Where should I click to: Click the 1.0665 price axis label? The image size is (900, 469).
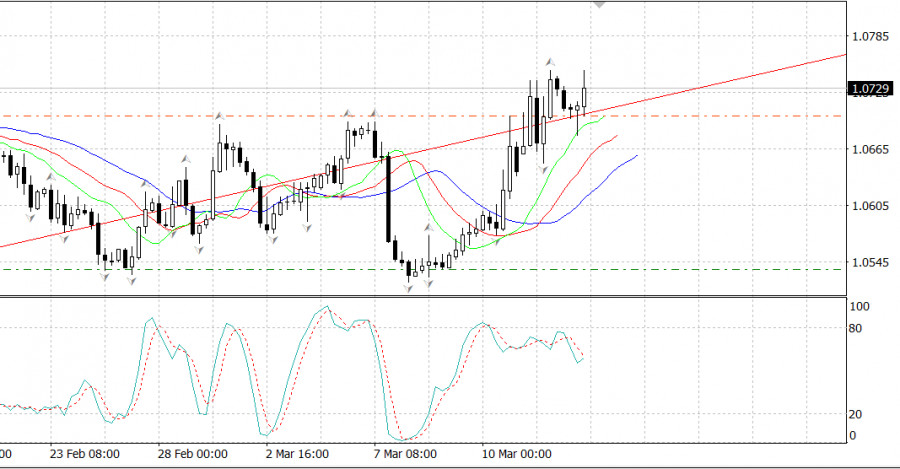tap(868, 150)
